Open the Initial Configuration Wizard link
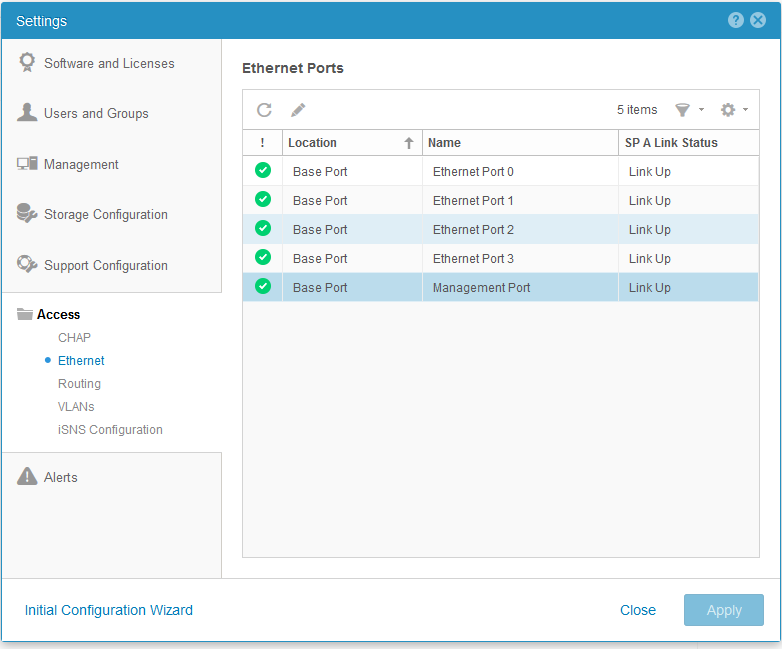This screenshot has height=649, width=782. [x=108, y=610]
